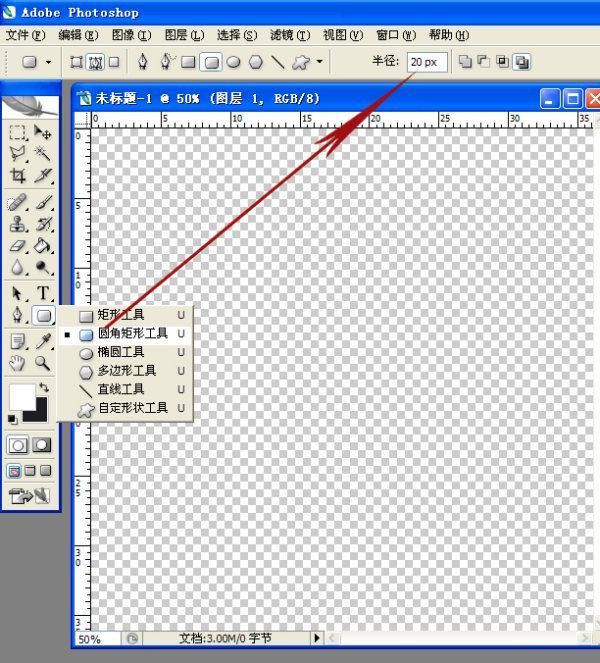Screen dimensions: 600x663
Task: Click the foreground color swatch
Action: click(21, 396)
